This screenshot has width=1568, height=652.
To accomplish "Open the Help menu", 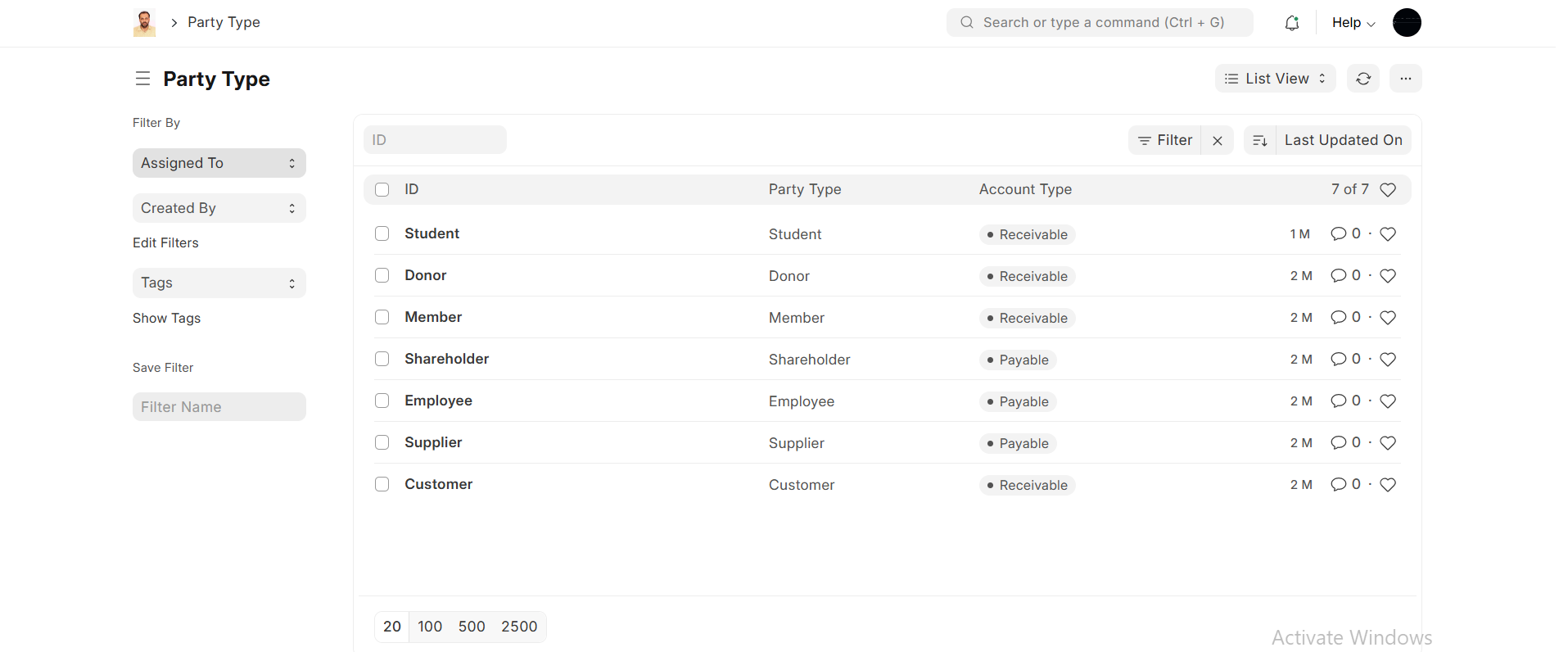I will [1353, 23].
